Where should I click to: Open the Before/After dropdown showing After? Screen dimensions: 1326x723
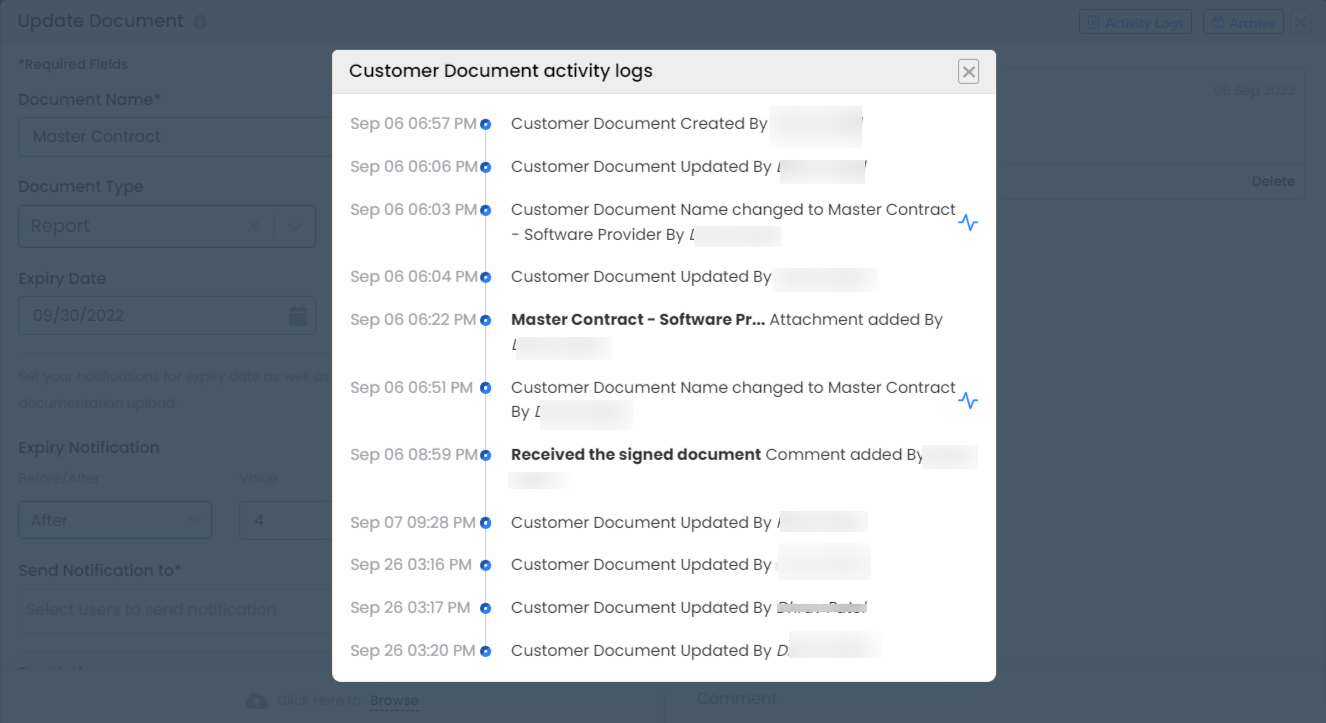[x=115, y=520]
